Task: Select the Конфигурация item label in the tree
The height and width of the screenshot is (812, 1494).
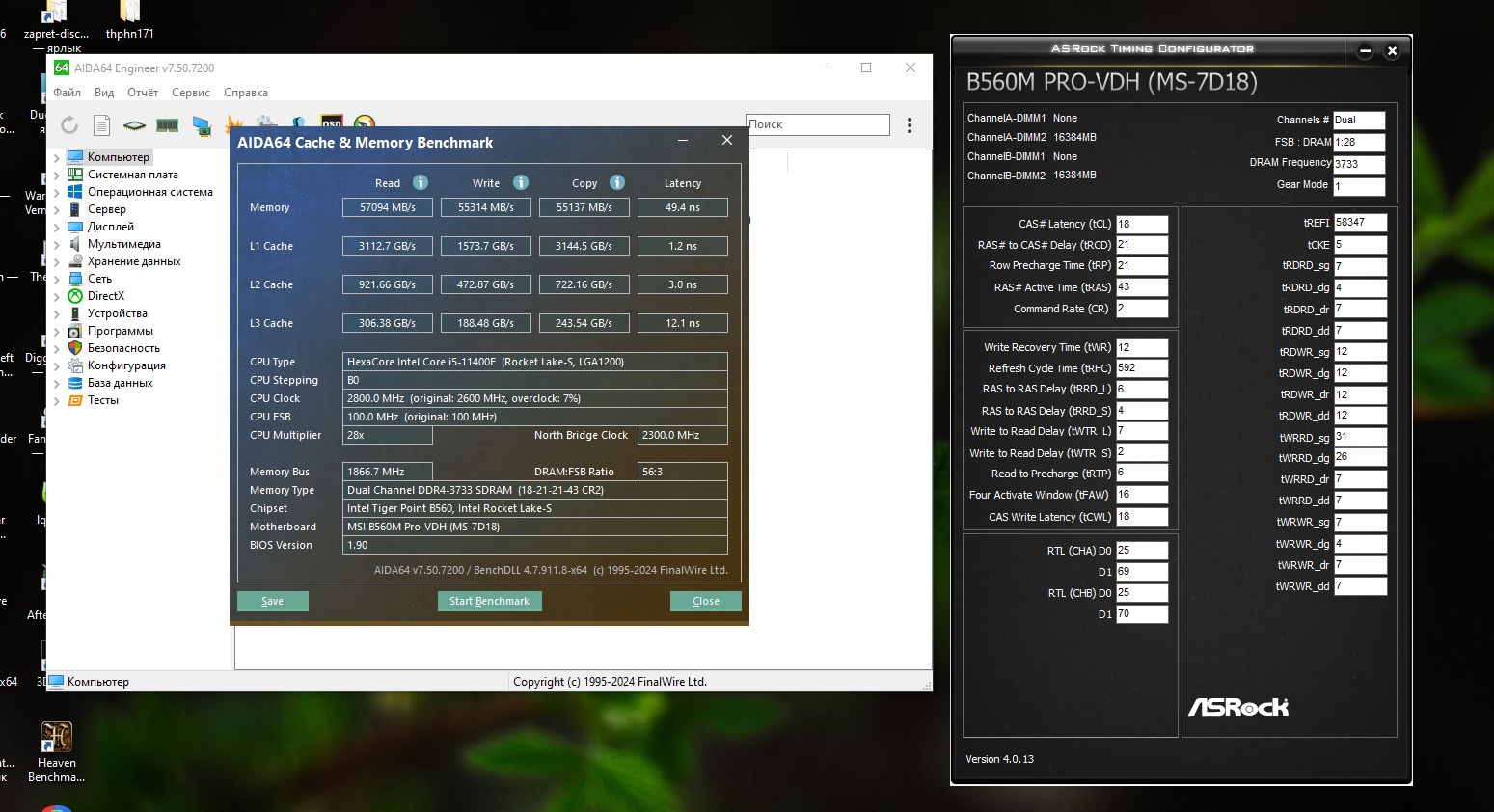Action: (126, 365)
